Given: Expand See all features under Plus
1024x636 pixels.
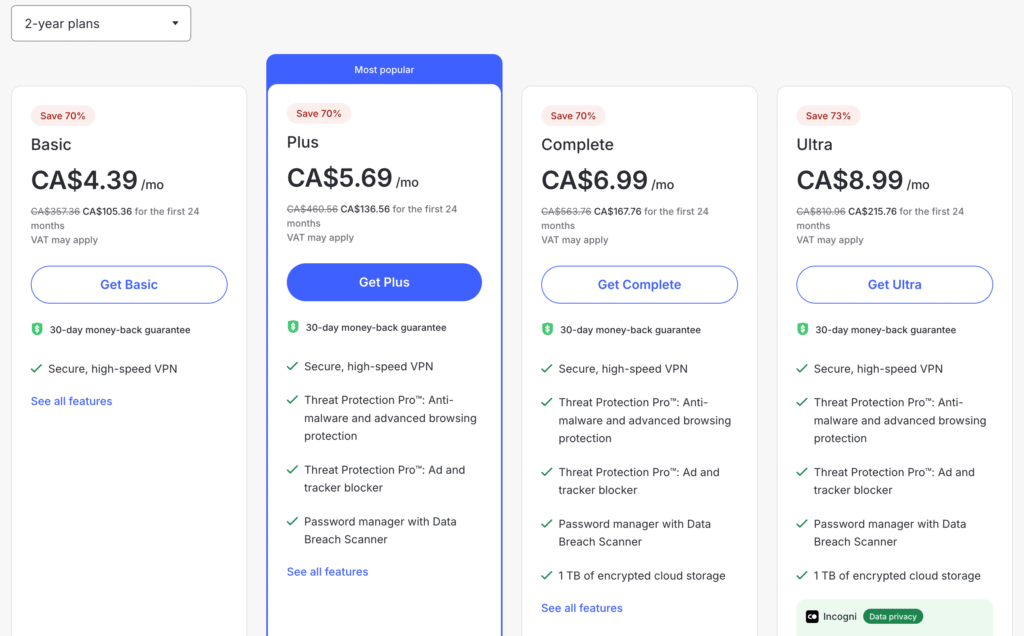Looking at the screenshot, I should coord(327,572).
